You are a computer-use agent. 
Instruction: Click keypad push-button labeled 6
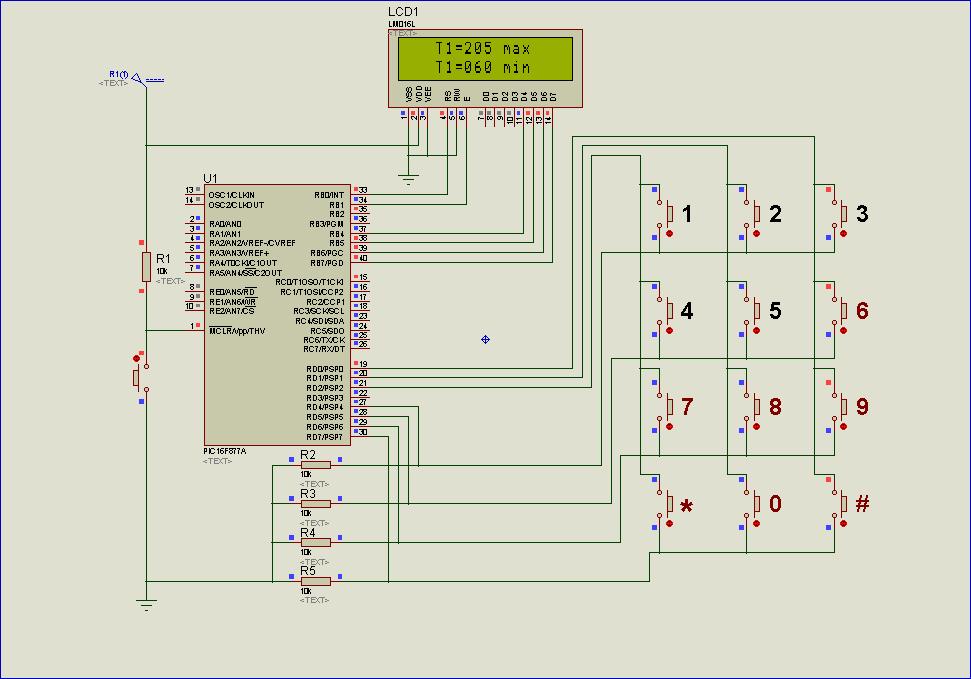[842, 310]
